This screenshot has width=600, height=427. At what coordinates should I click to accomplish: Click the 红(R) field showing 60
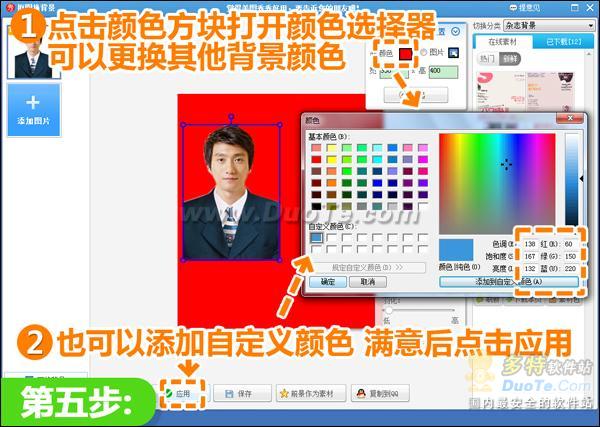coord(570,244)
